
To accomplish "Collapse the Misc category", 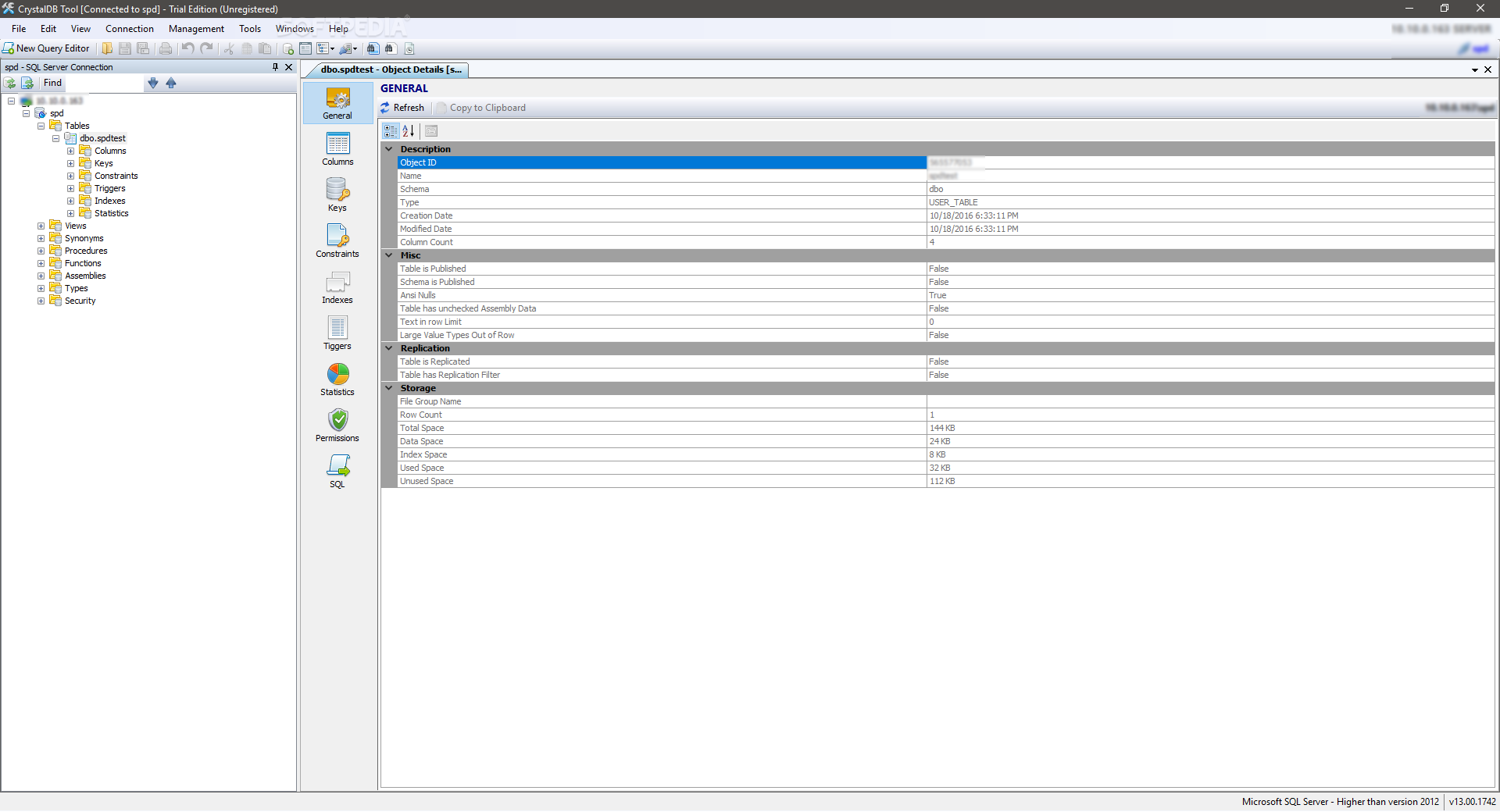I will 389,255.
